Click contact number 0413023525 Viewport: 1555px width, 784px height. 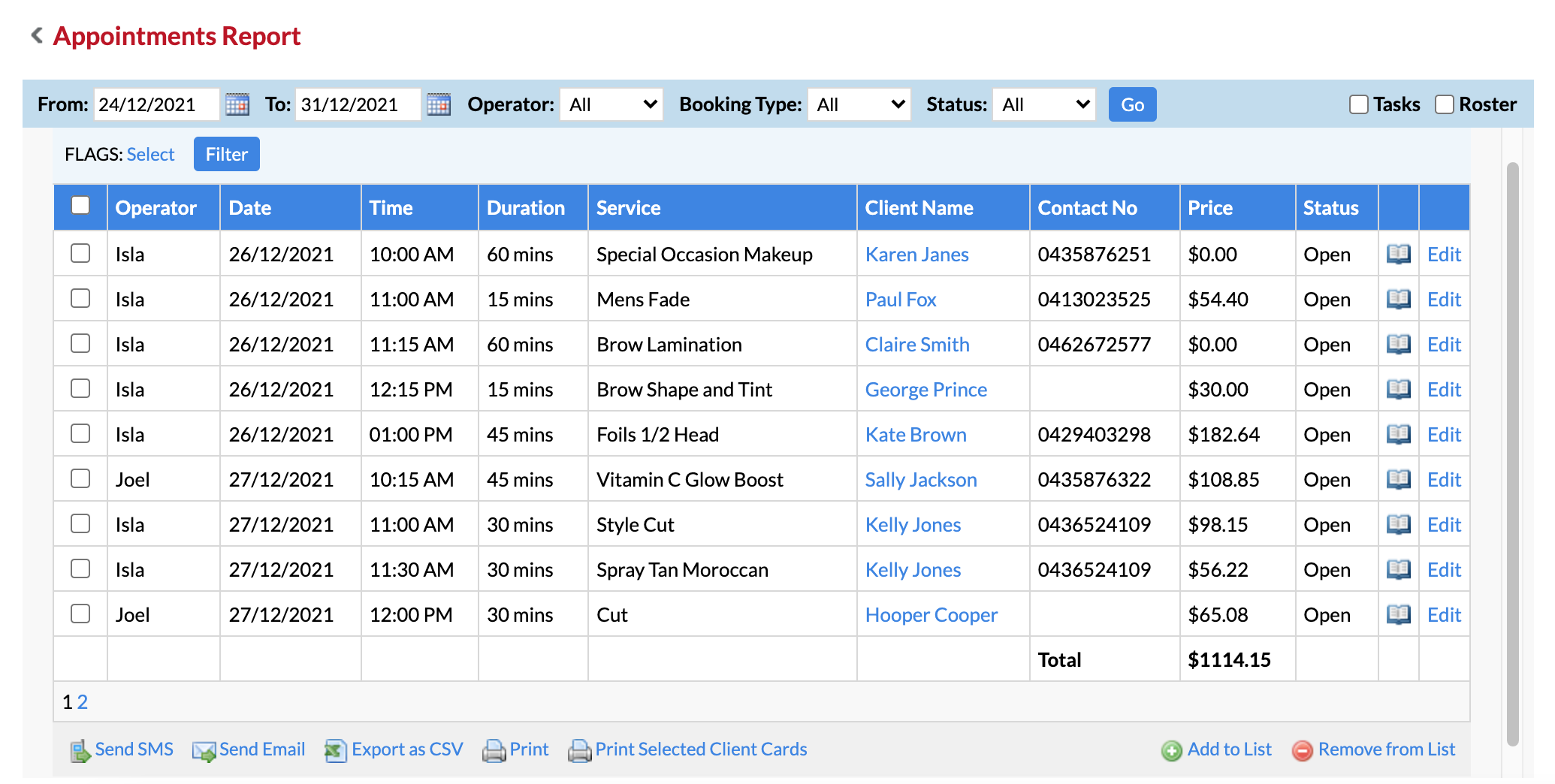coord(1094,300)
